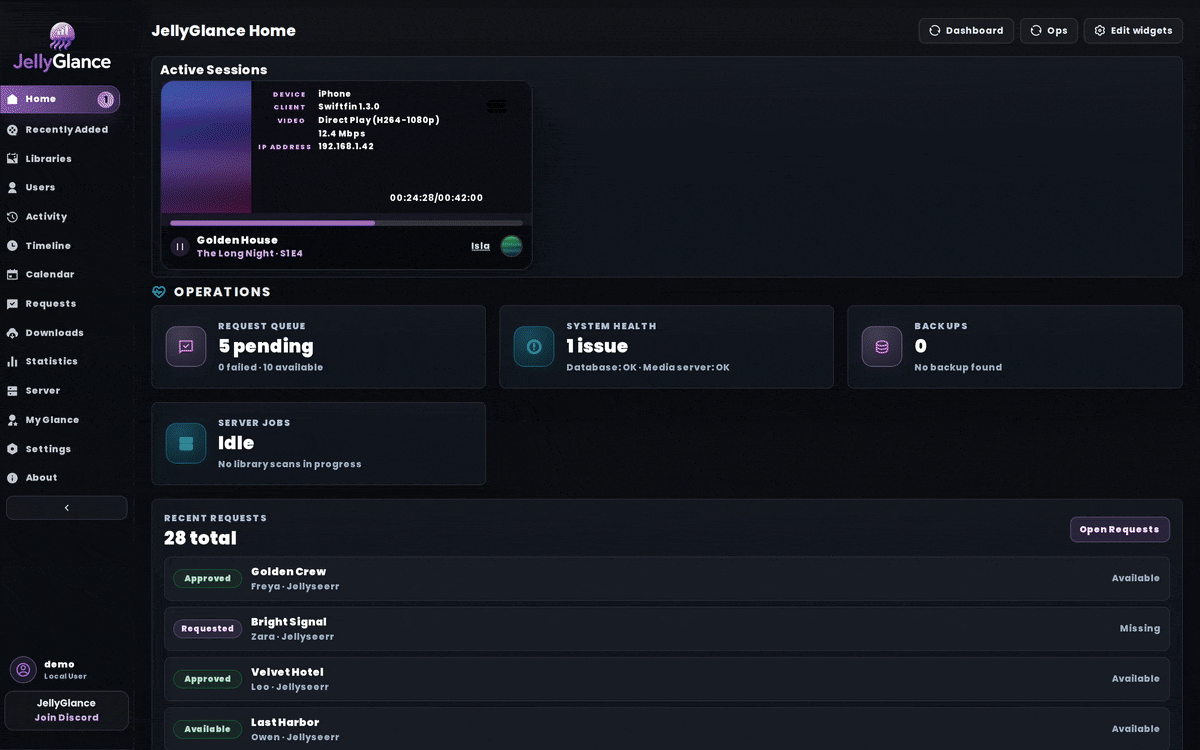The width and height of the screenshot is (1200, 750).
Task: Click the Approved badge on Velvet Hotel
Action: coord(208,679)
